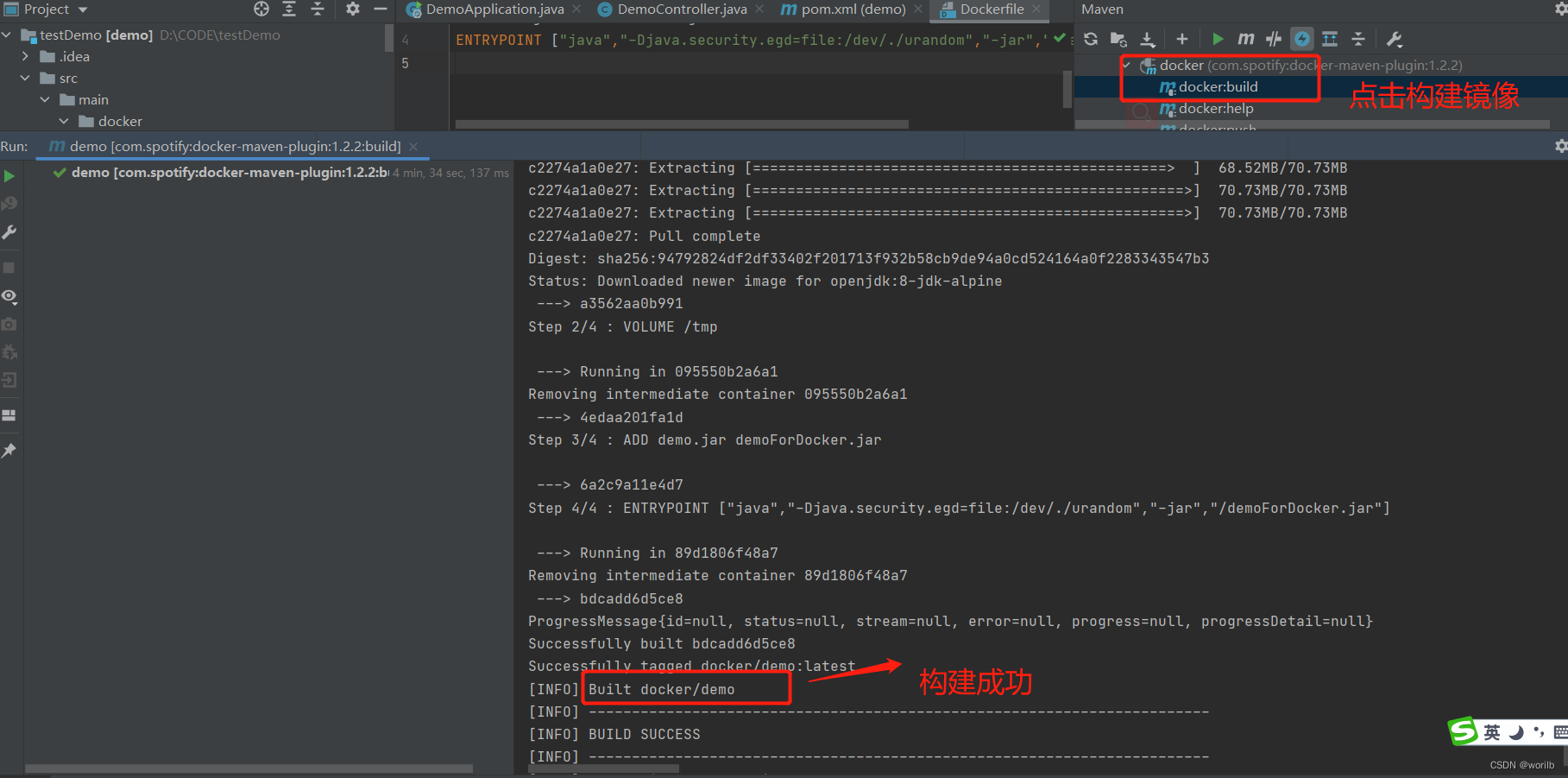The image size is (1568, 778).
Task: Select .idea folder in Project tree
Action: [x=66, y=56]
